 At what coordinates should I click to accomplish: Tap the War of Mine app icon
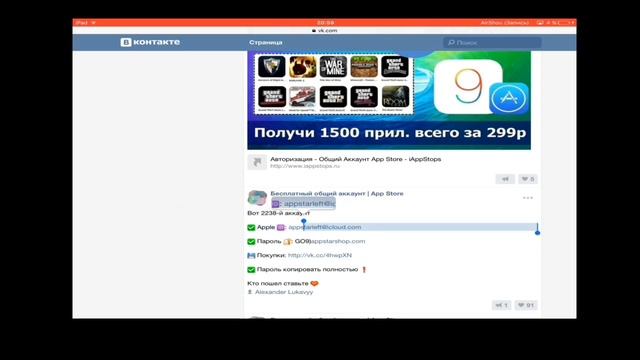click(333, 67)
